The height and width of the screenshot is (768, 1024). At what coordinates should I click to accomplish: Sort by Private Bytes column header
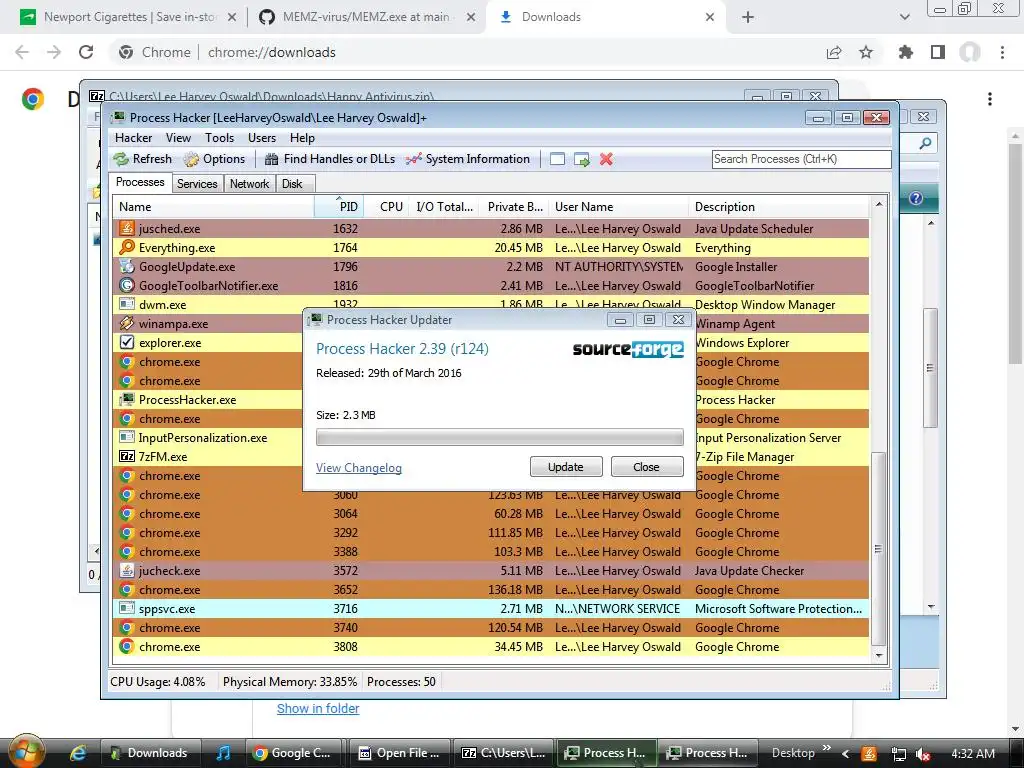point(513,206)
